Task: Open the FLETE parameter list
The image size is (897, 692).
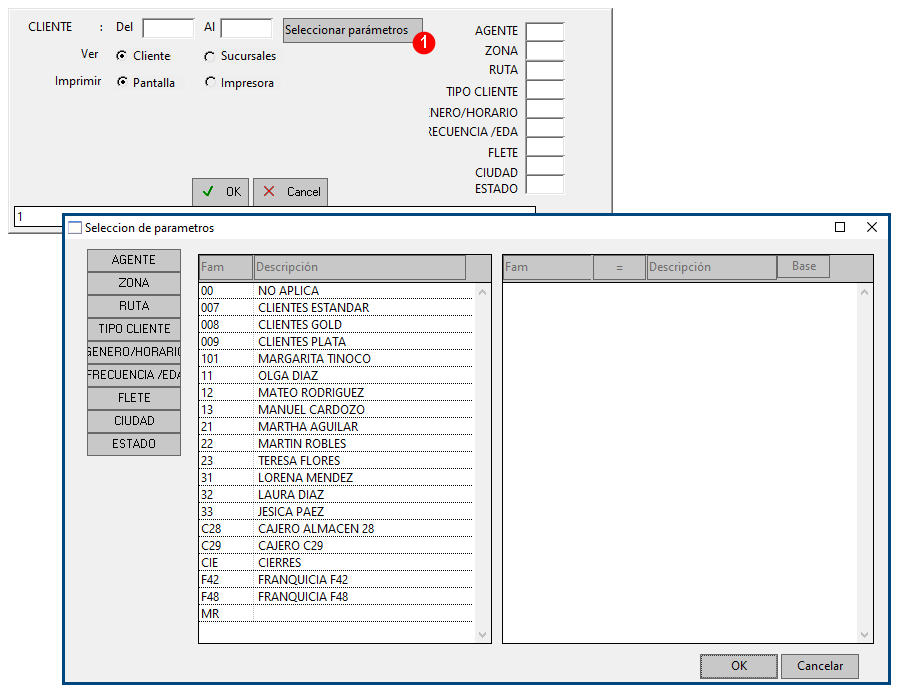Action: coord(134,398)
